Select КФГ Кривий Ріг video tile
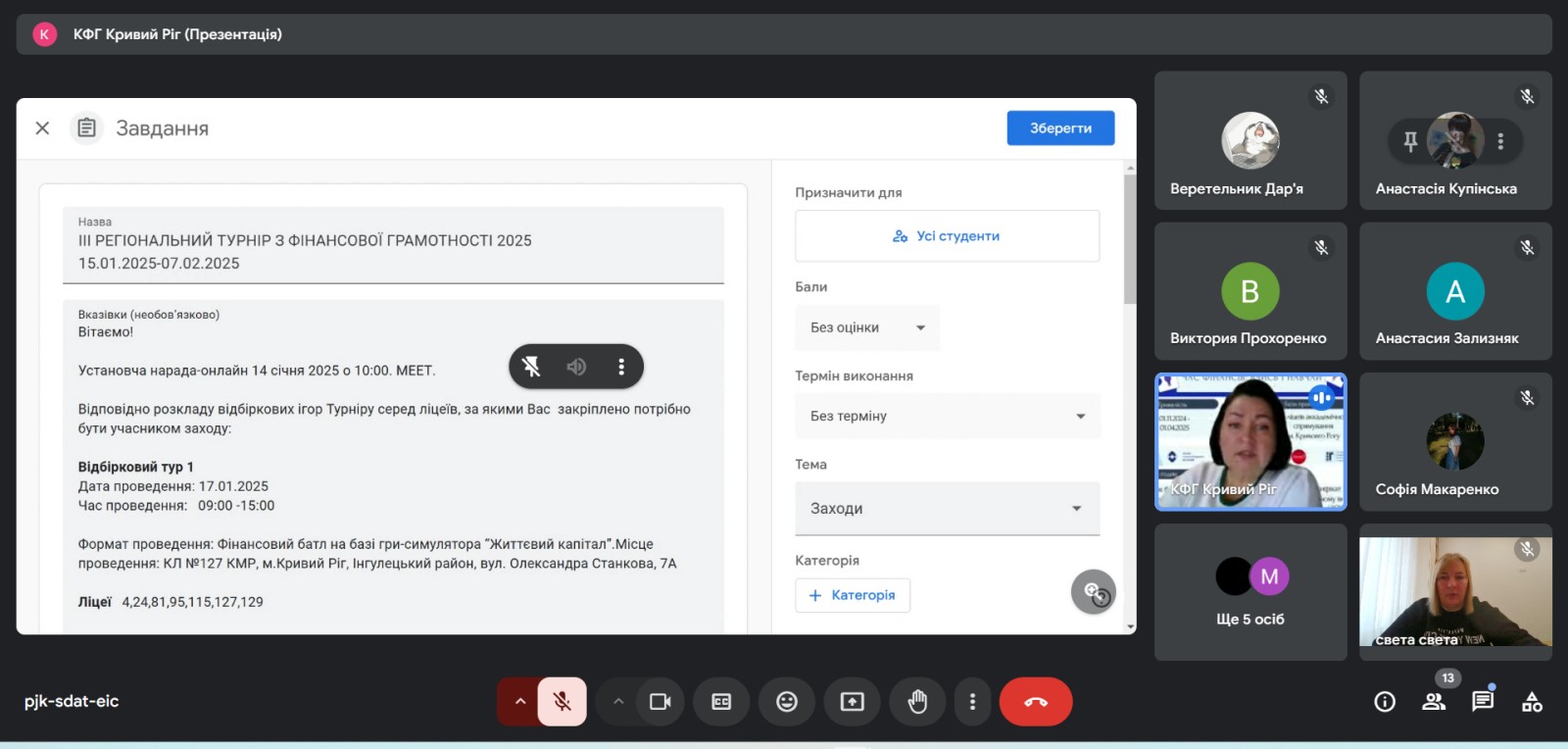The image size is (1568, 749). [x=1250, y=442]
